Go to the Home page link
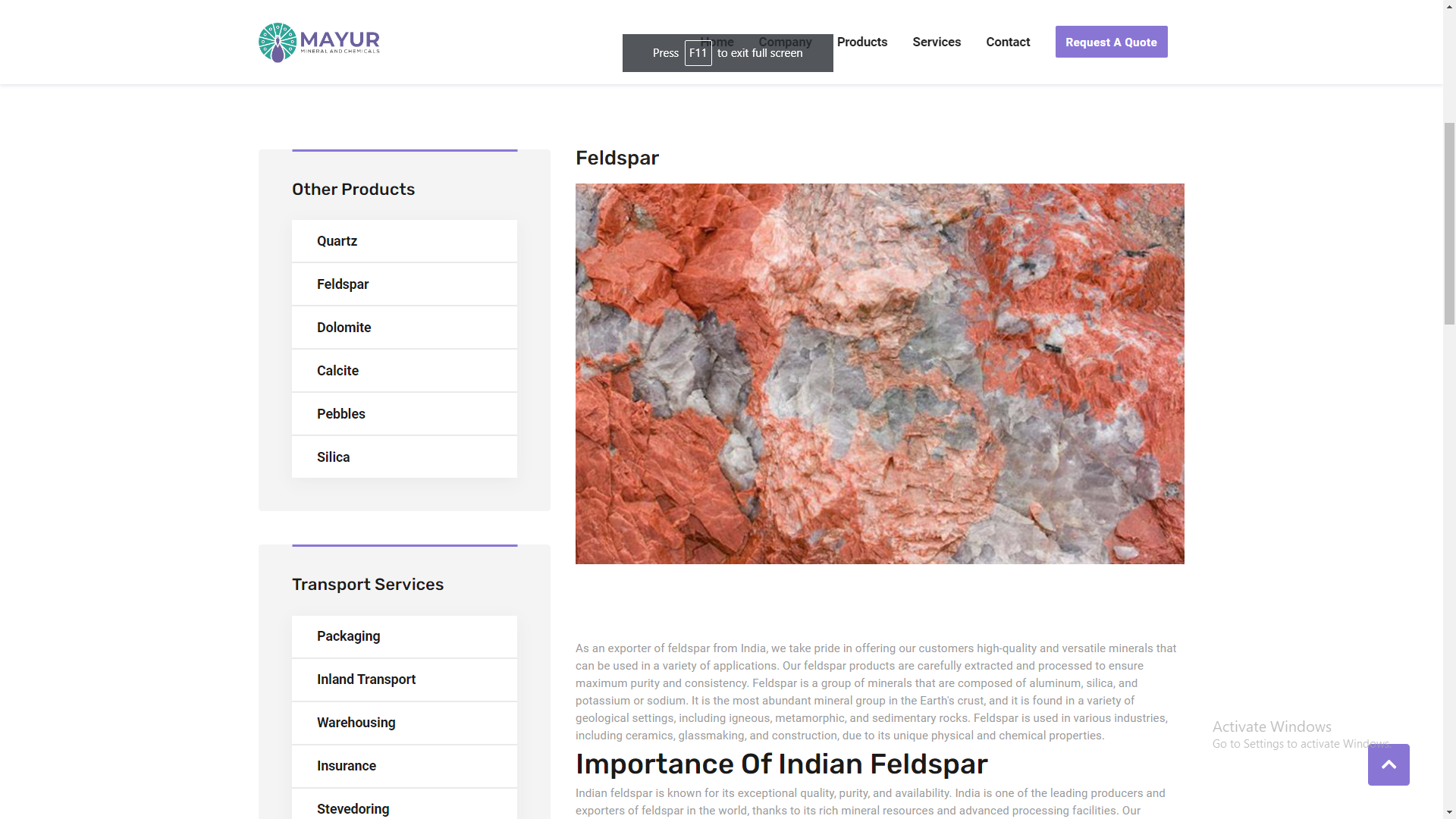The image size is (1456, 819). 717,42
